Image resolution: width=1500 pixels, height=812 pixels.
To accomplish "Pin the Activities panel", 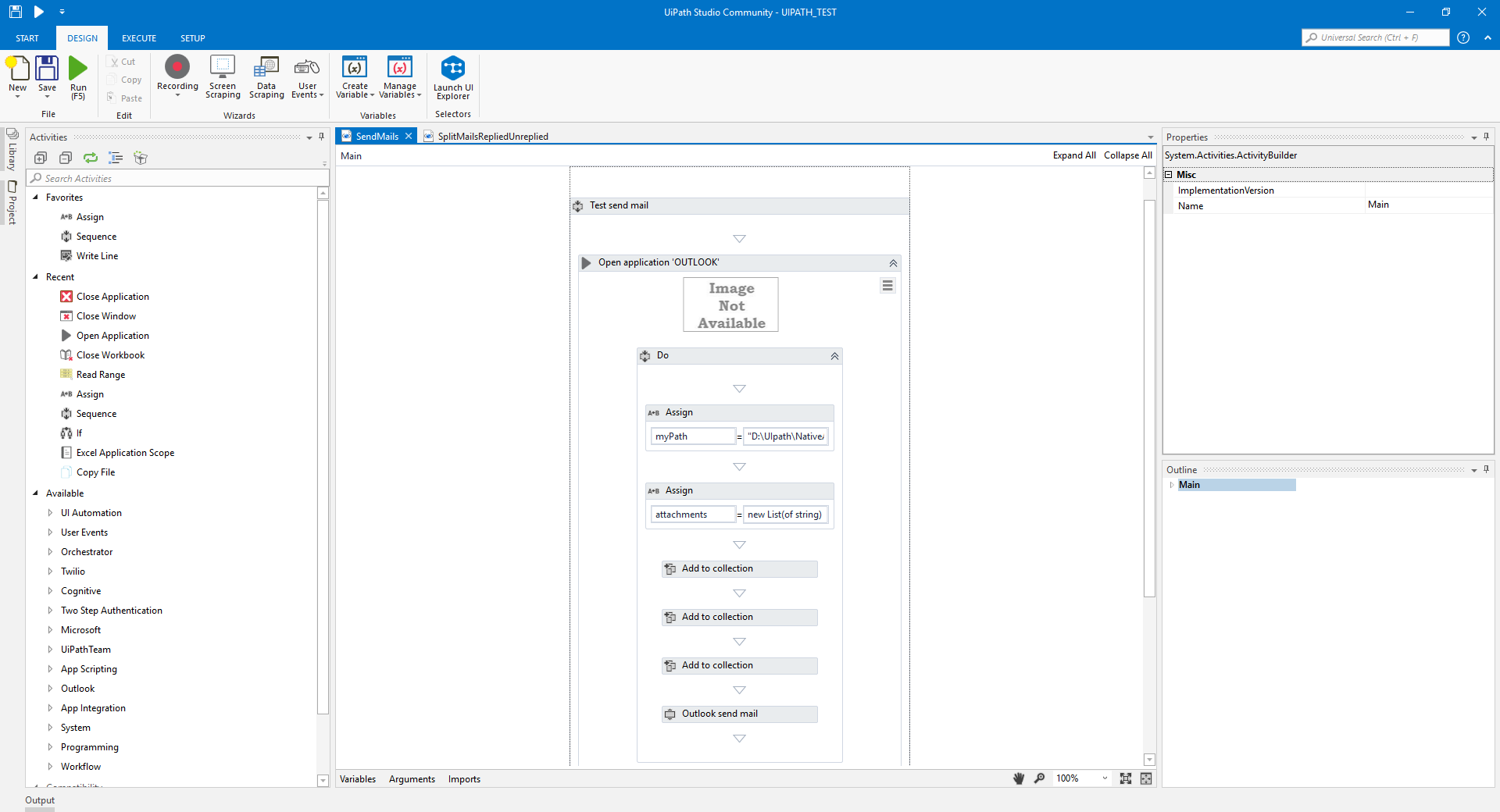I will (321, 137).
